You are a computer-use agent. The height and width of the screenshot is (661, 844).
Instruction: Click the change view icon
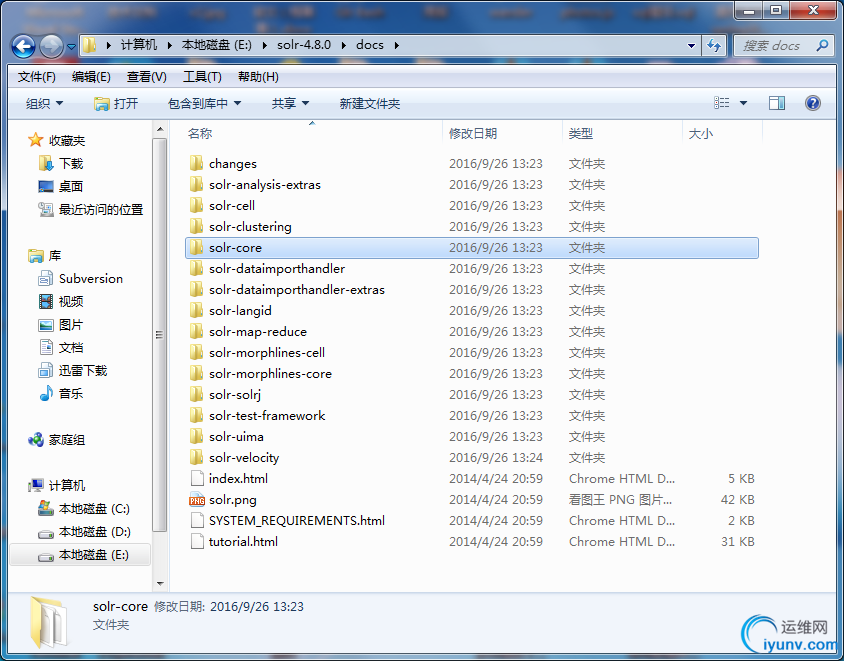722,103
